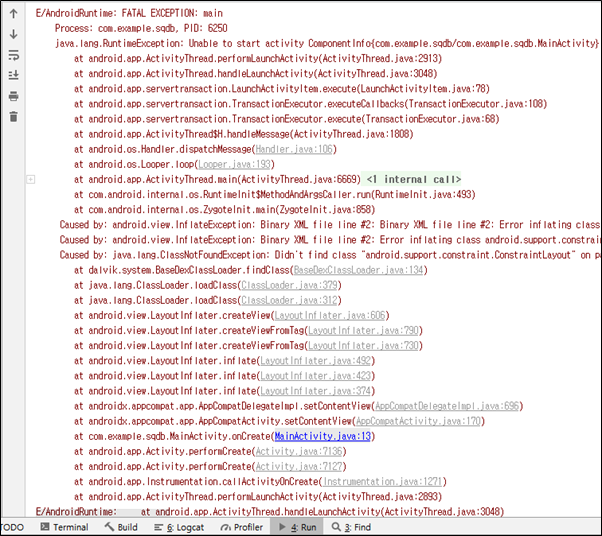The height and width of the screenshot is (536, 602).
Task: Click the LaunchActivityItem.execute stack line
Action: point(282,89)
